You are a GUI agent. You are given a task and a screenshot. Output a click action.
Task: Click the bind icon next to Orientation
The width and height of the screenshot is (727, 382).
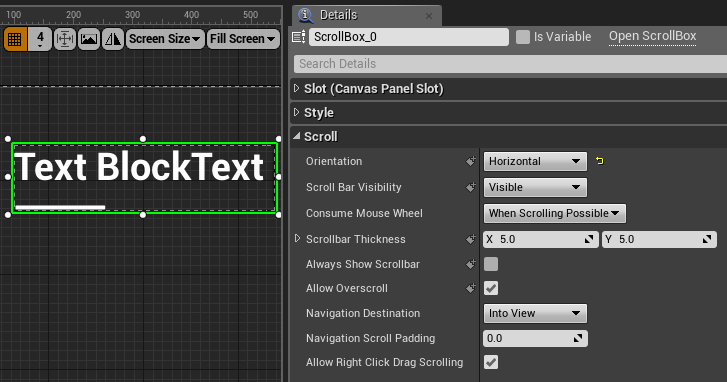tap(471, 161)
